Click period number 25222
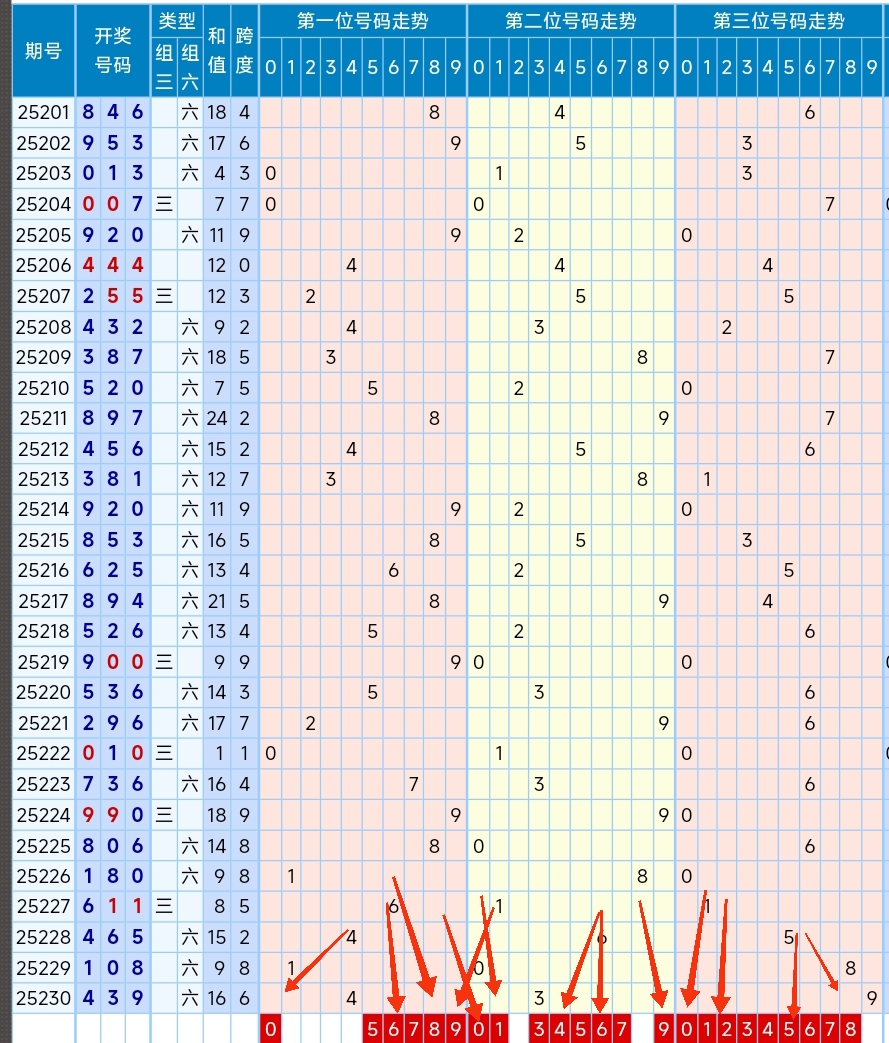 (x=43, y=754)
